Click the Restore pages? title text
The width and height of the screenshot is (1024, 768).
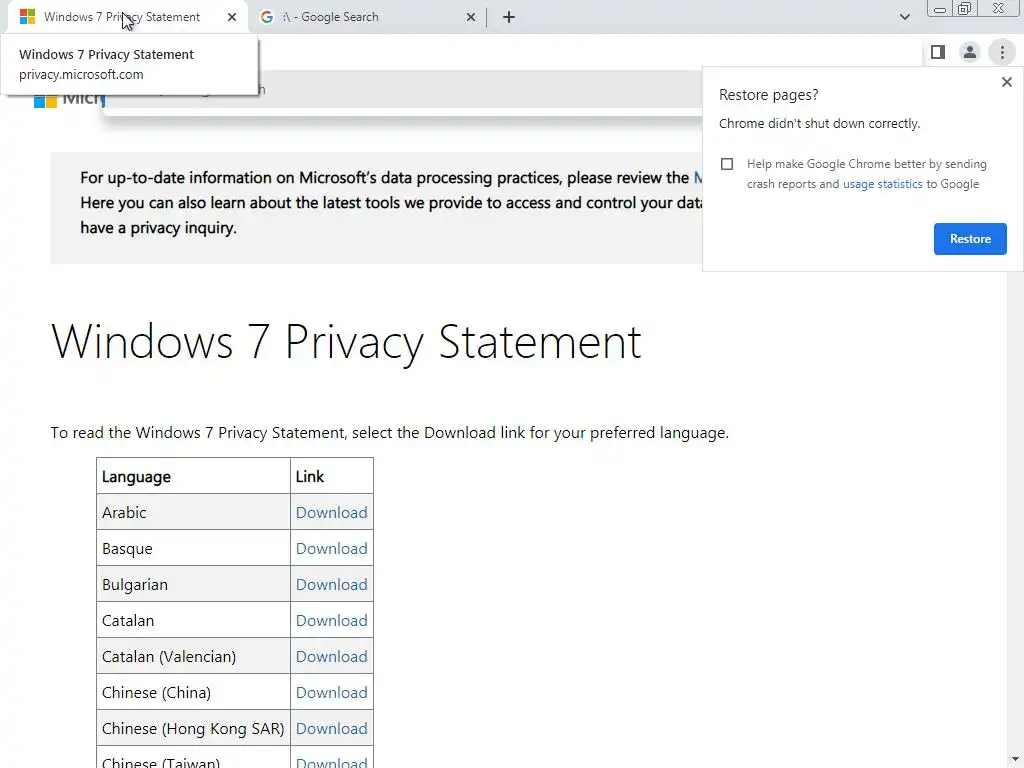coord(768,95)
